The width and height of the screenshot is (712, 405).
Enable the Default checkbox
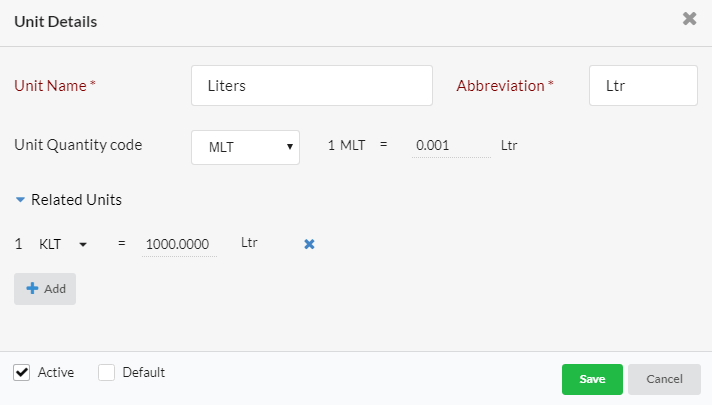(106, 372)
